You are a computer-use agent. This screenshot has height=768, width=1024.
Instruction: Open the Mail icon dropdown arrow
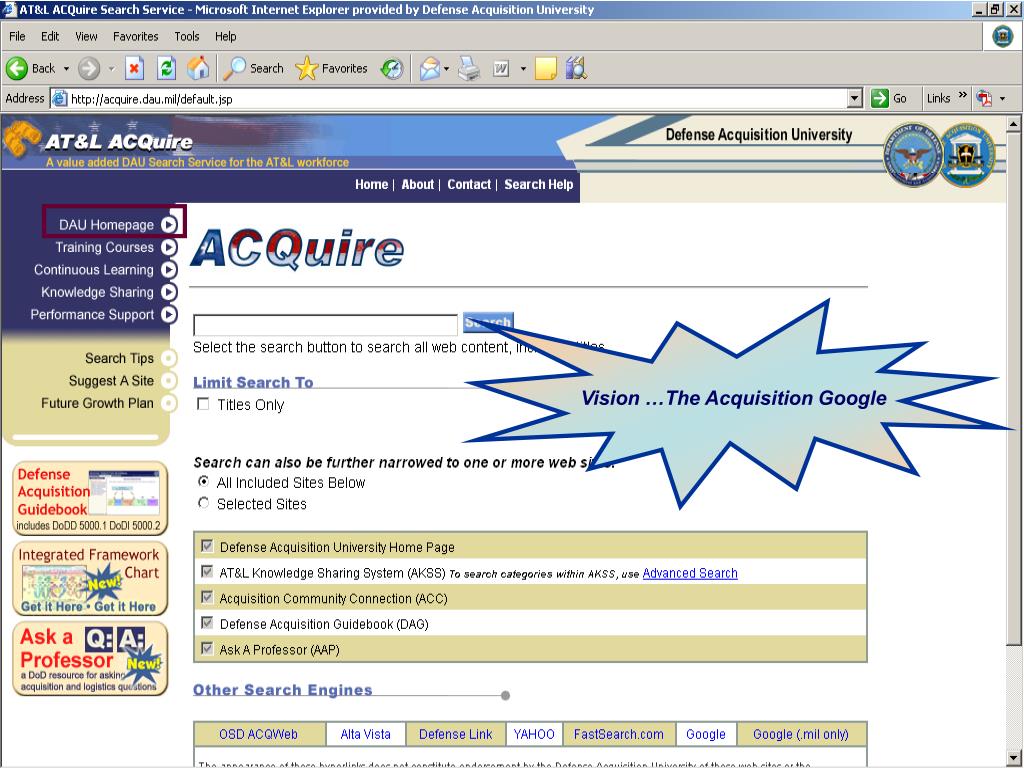(x=447, y=69)
